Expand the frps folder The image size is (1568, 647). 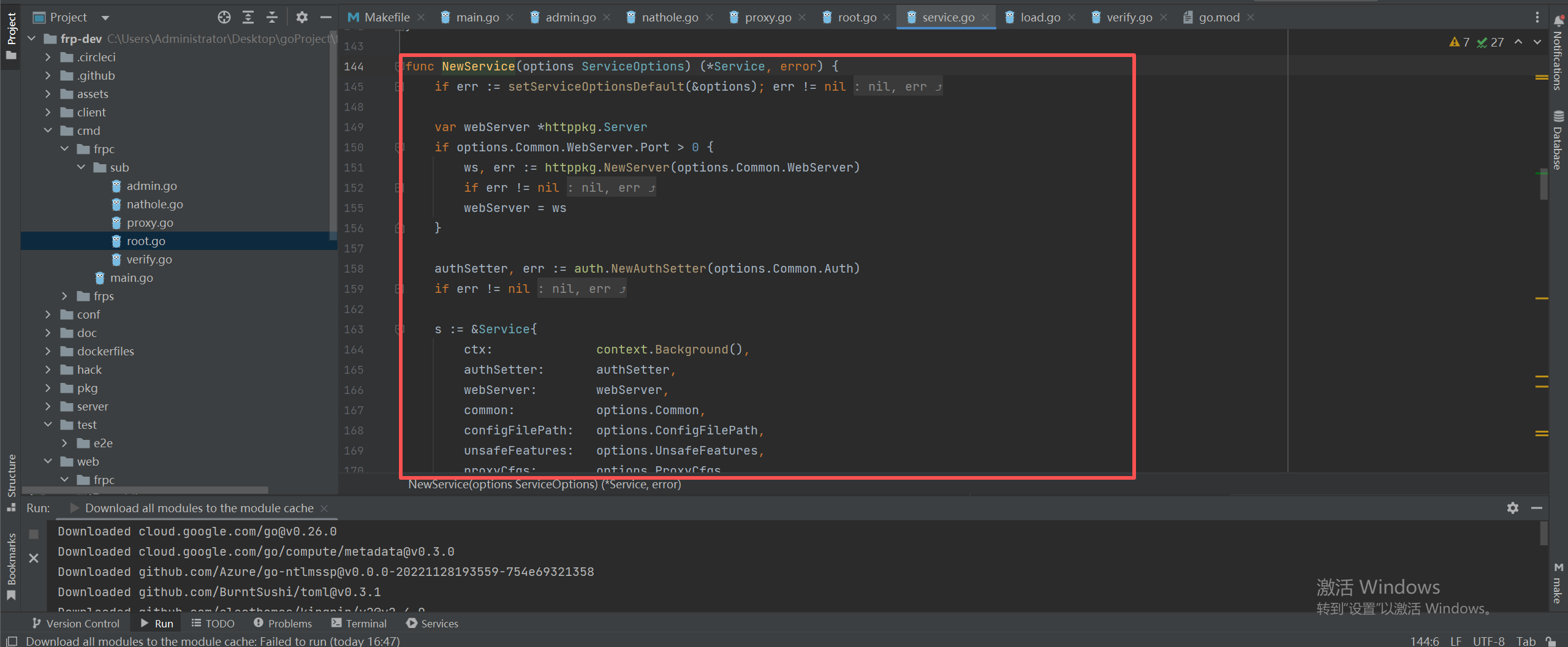point(64,296)
